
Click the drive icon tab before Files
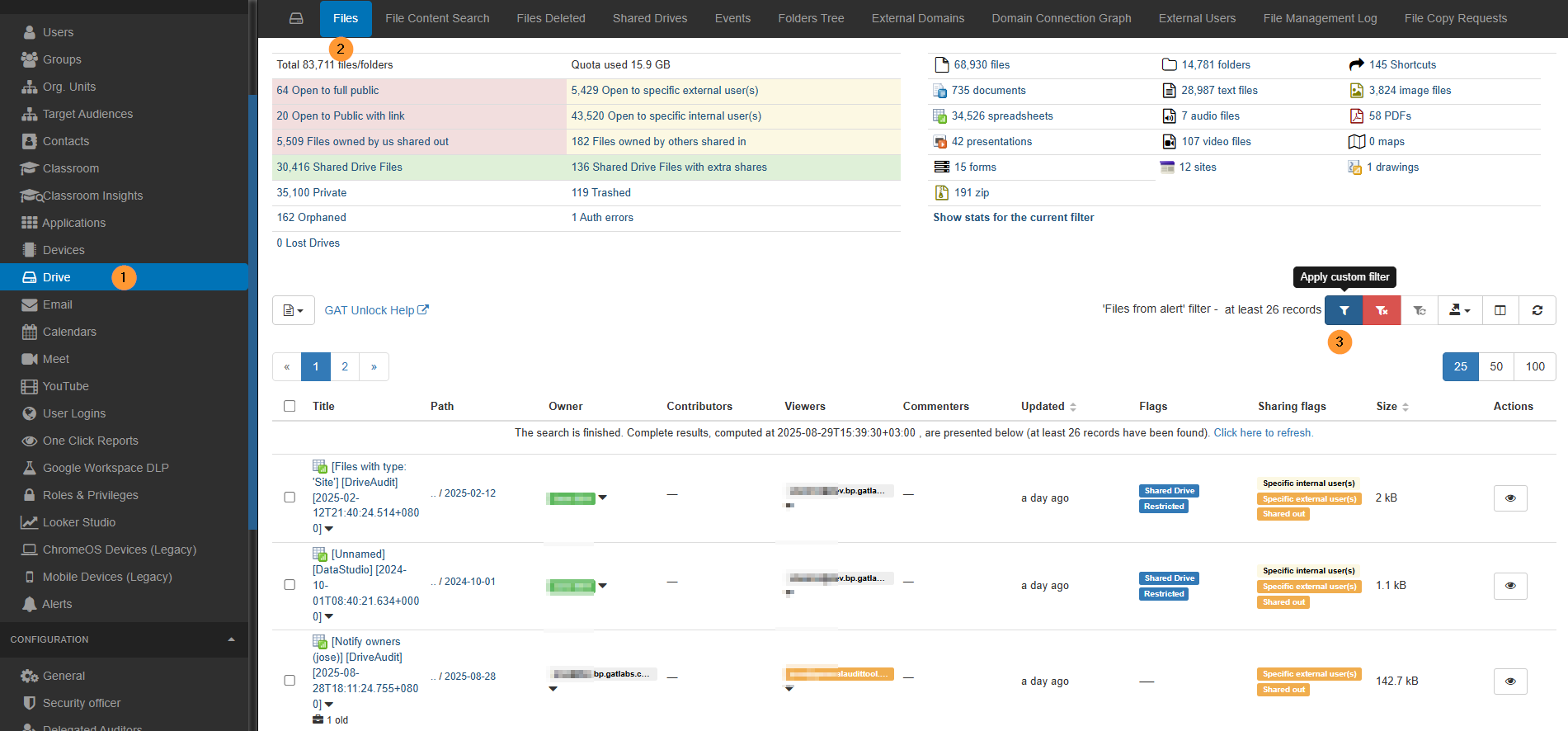click(x=296, y=18)
